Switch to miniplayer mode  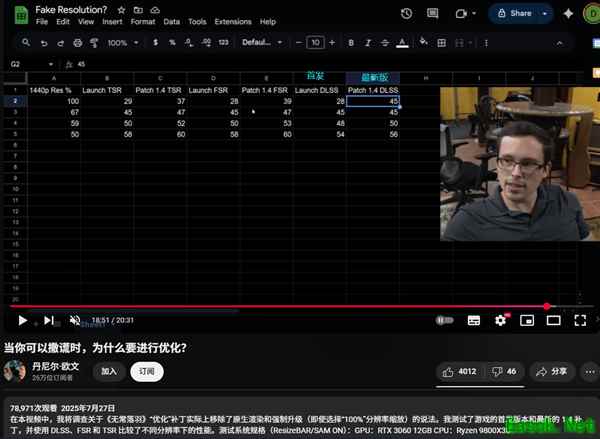pos(527,320)
